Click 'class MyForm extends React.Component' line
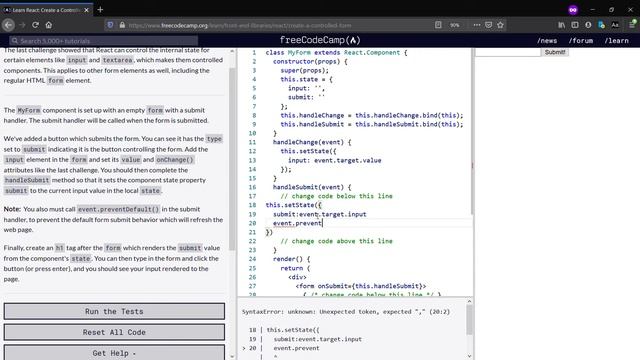 tap(336, 53)
